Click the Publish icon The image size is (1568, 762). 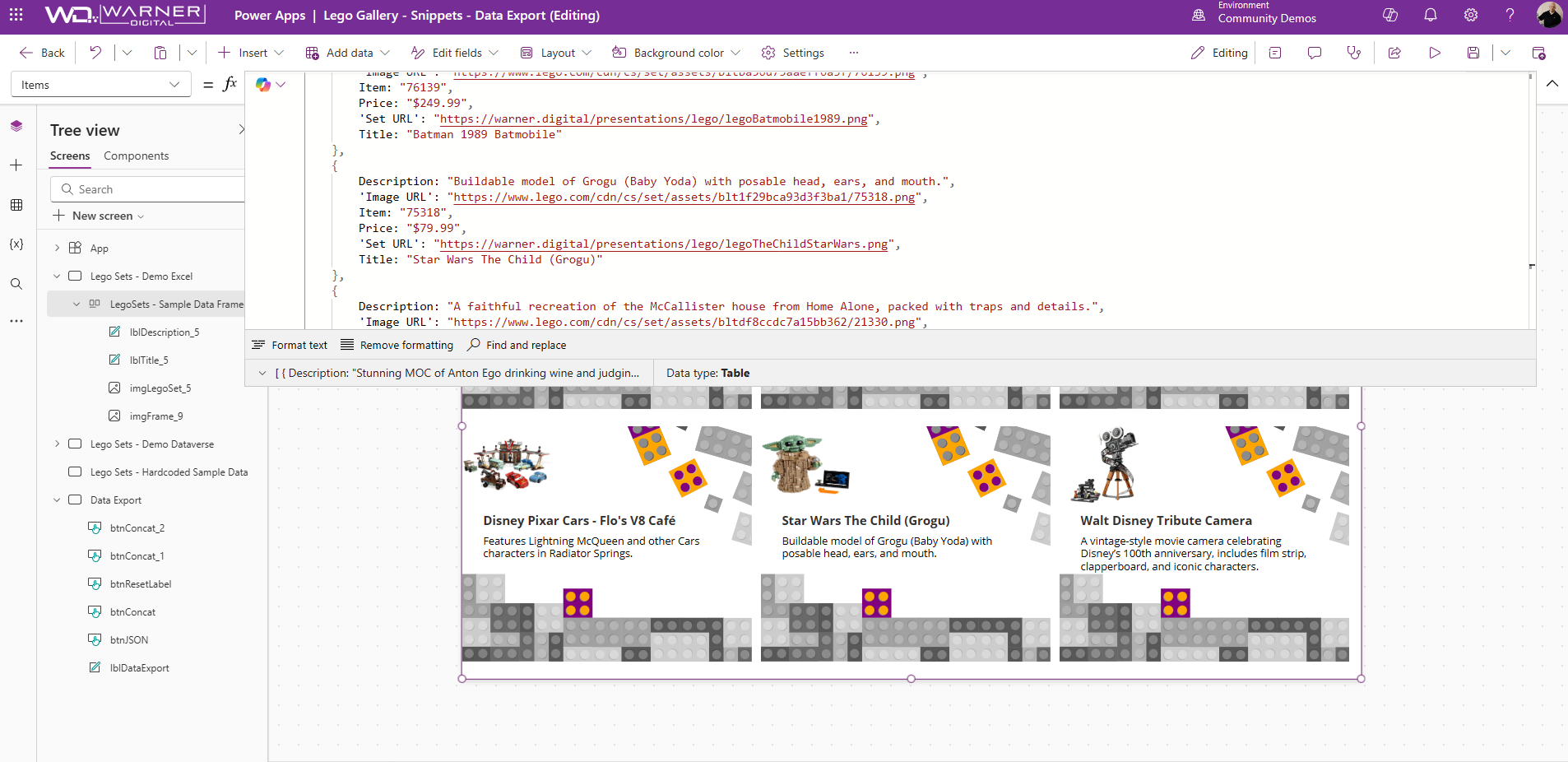click(x=1538, y=53)
